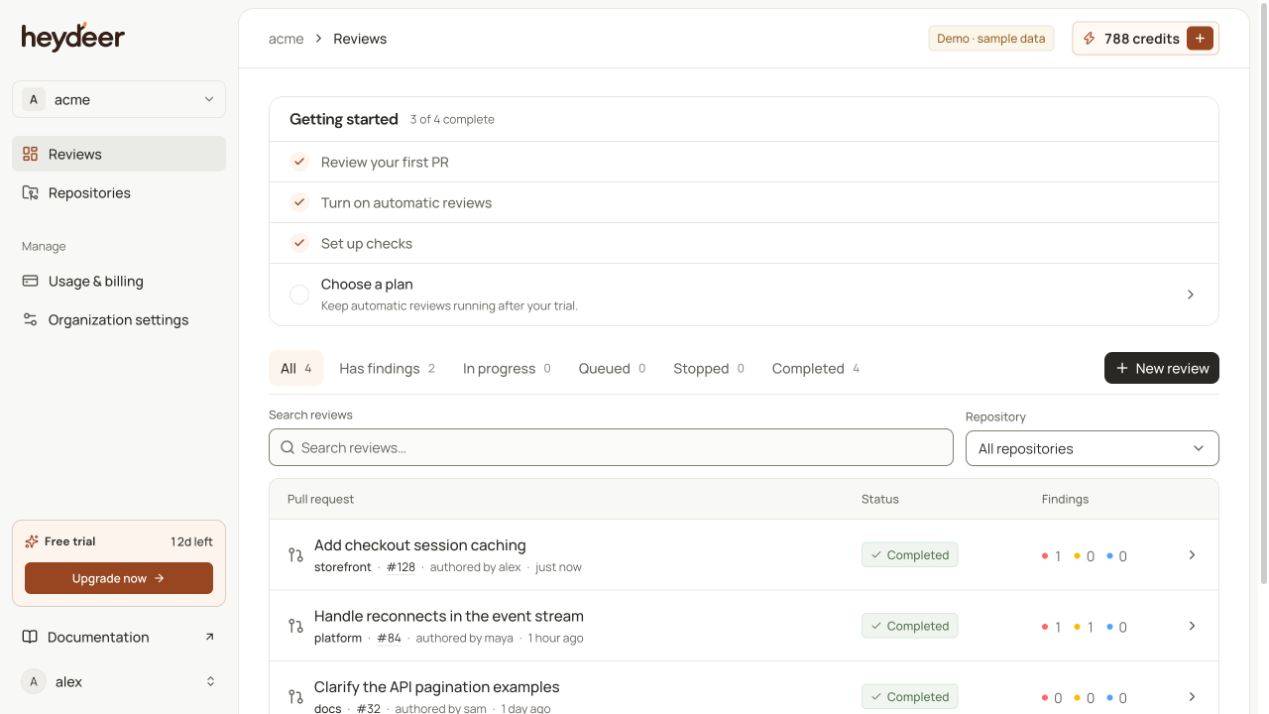Expand the Choose a plan chevron

point(1190,294)
